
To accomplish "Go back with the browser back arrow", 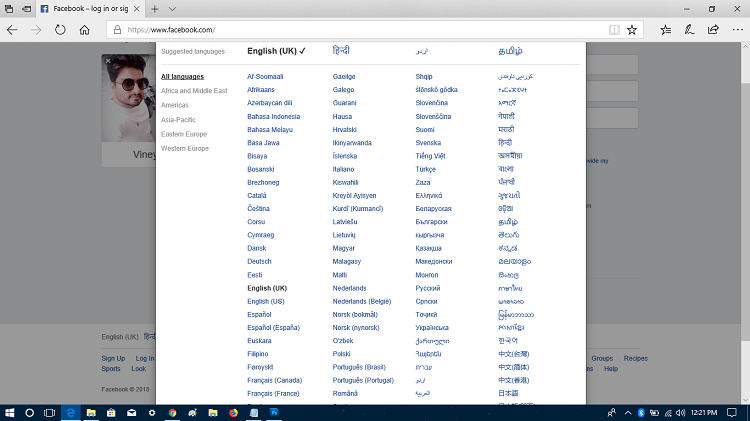I will (12, 30).
